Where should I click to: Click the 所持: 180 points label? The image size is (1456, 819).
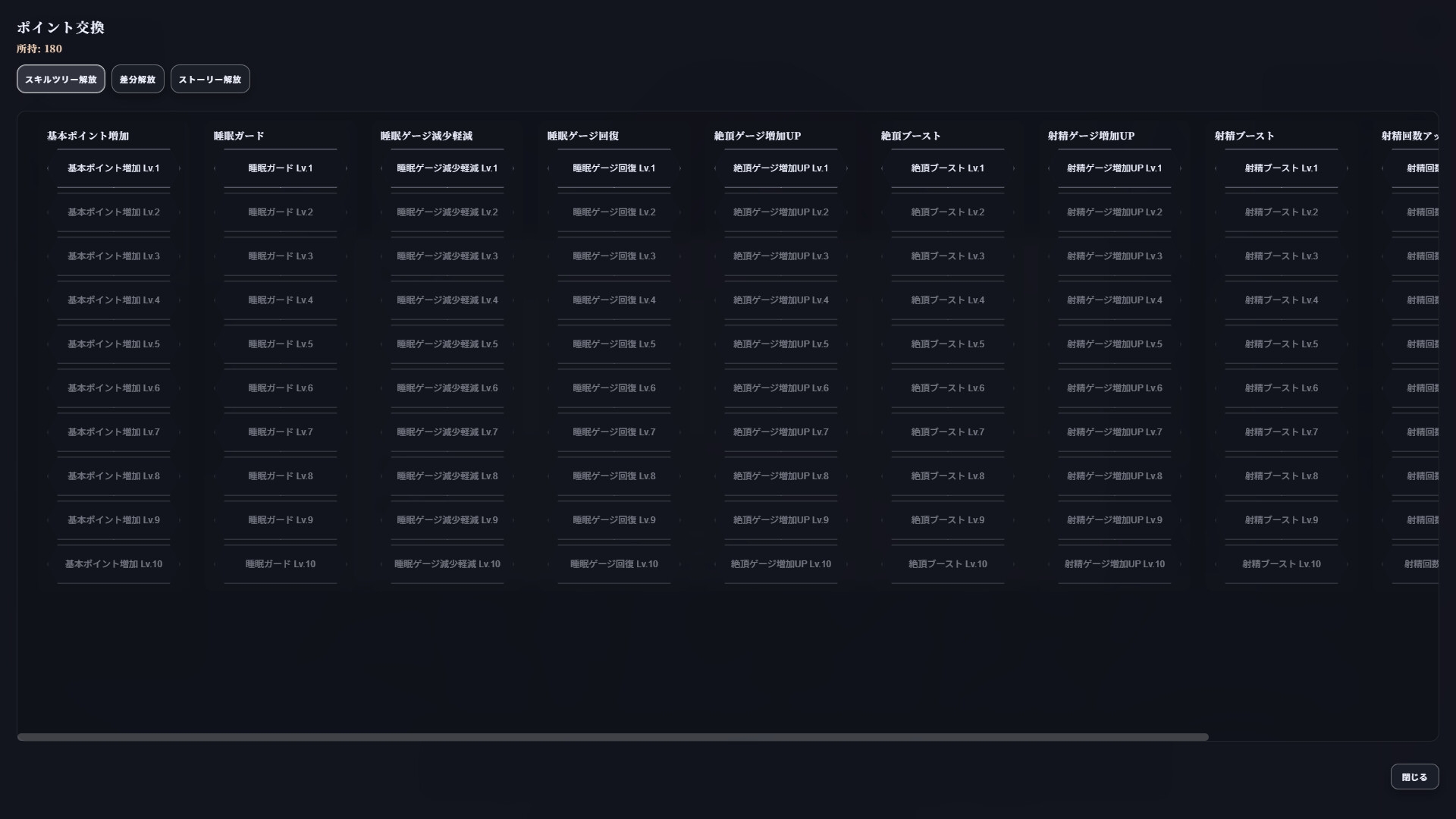(39, 49)
